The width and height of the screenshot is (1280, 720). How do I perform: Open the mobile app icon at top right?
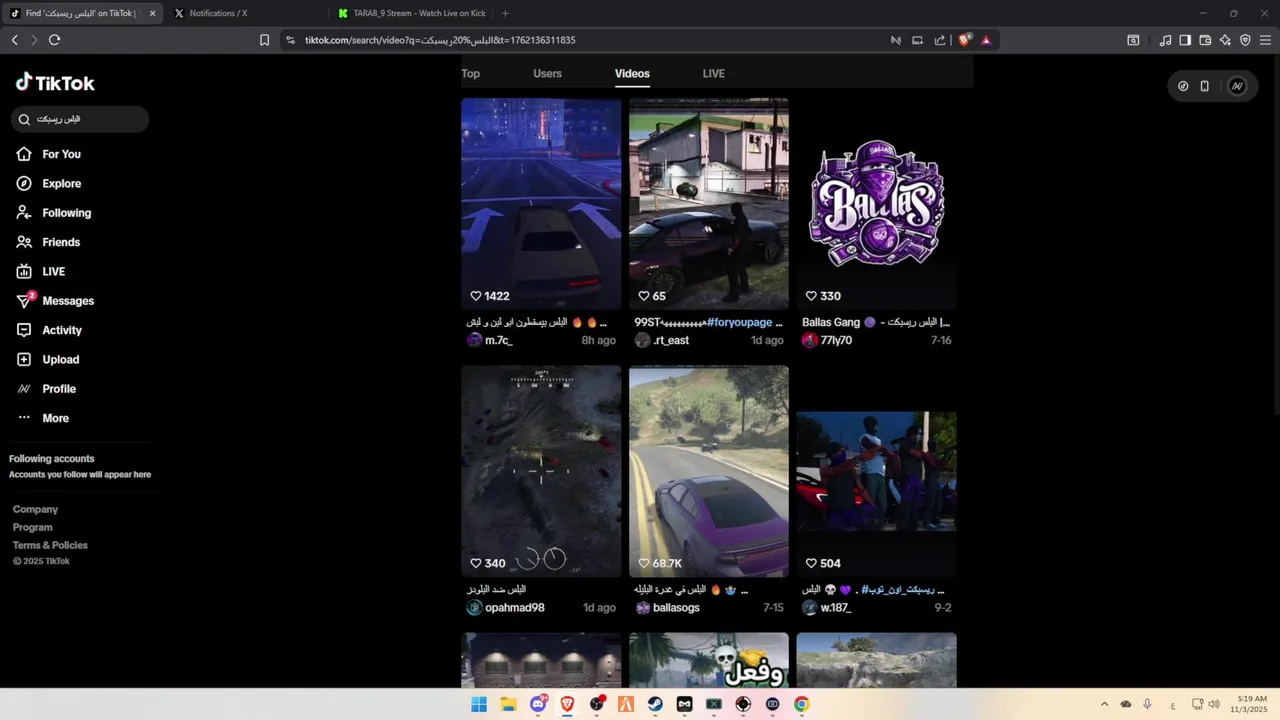click(1205, 86)
